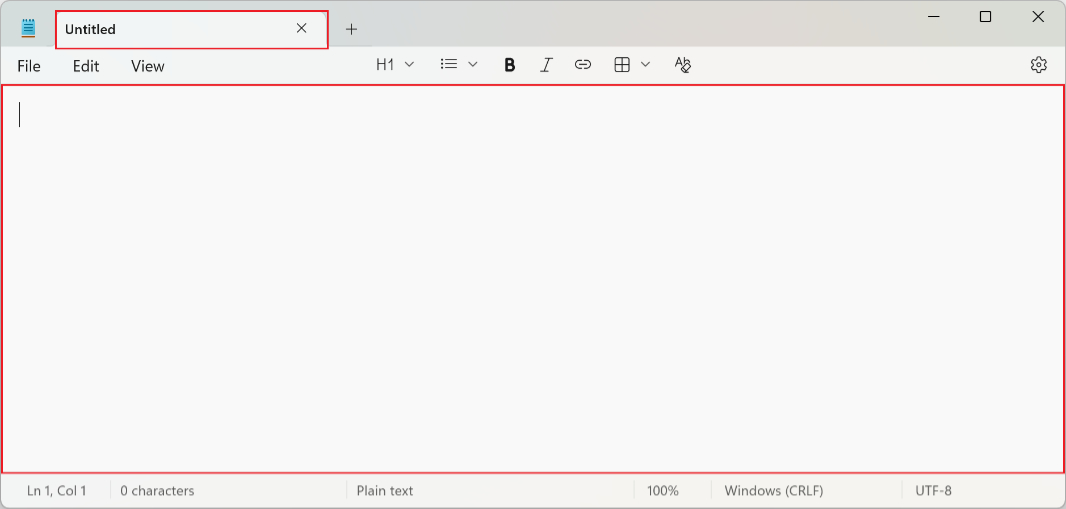Open the Edit menu
Image resolution: width=1066 pixels, height=509 pixels.
tap(86, 66)
